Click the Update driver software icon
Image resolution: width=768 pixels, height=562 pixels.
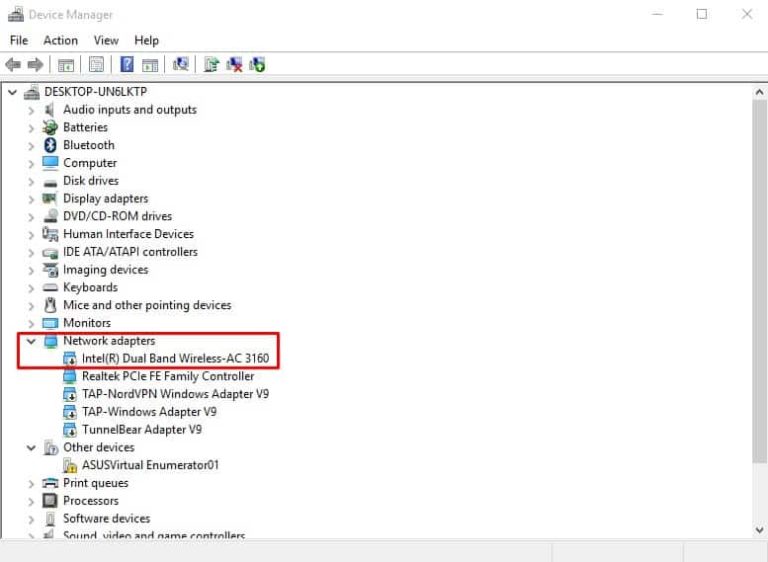[211, 65]
